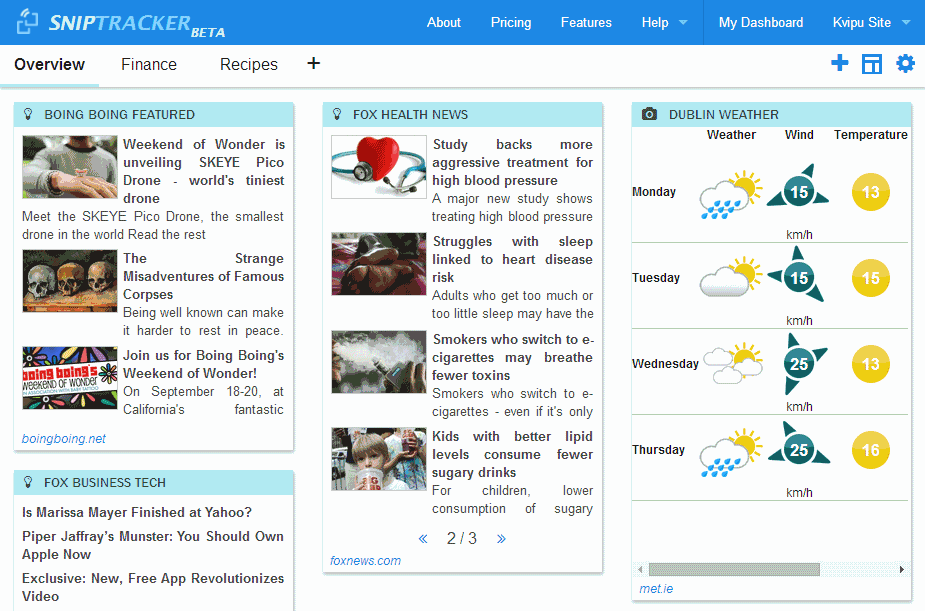This screenshot has width=925, height=611.
Task: Click the weather scrollbar right arrow
Action: point(901,569)
